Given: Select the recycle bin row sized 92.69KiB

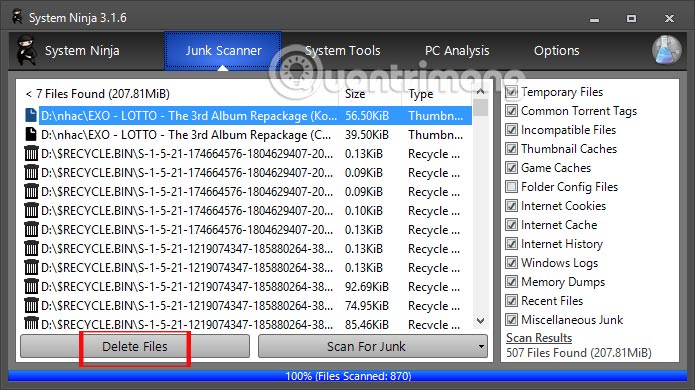Looking at the screenshot, I should point(248,287).
